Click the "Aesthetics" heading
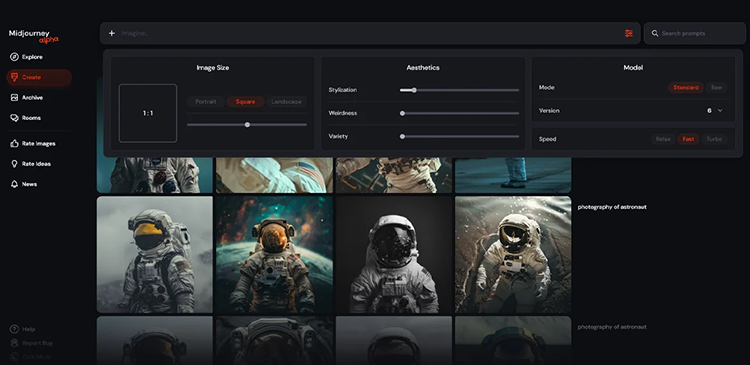This screenshot has height=365, width=750. pos(423,68)
